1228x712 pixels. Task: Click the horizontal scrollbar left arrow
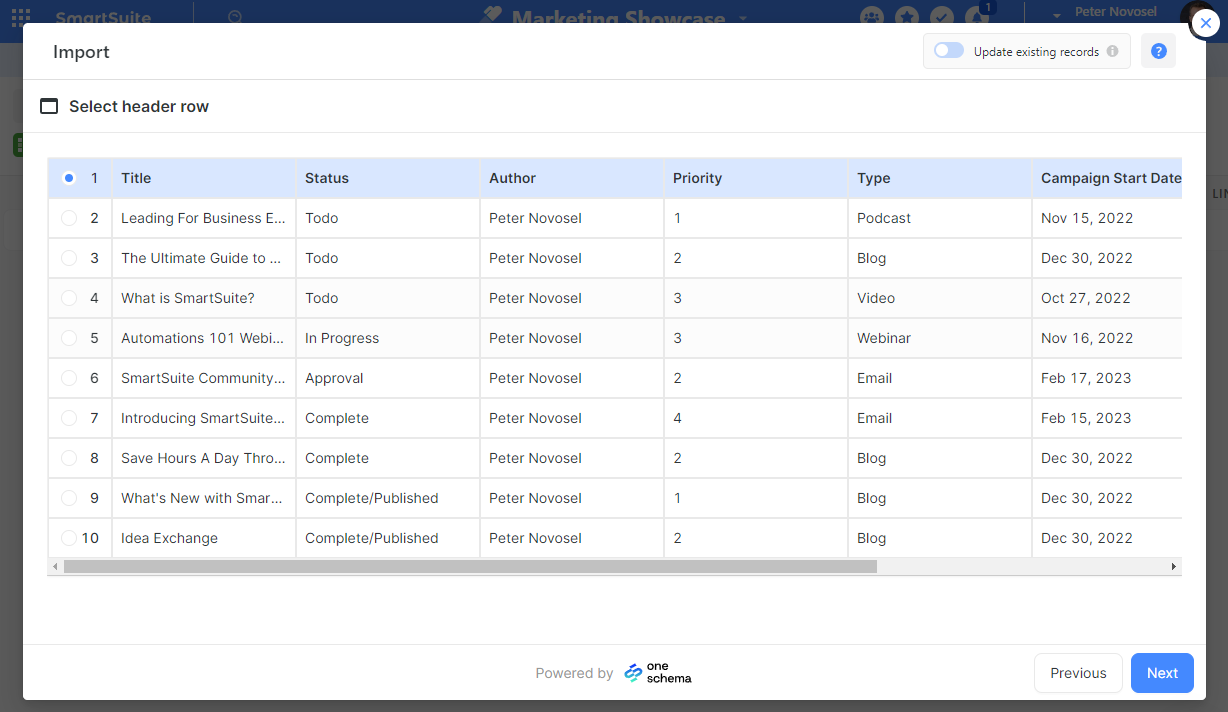(x=55, y=567)
